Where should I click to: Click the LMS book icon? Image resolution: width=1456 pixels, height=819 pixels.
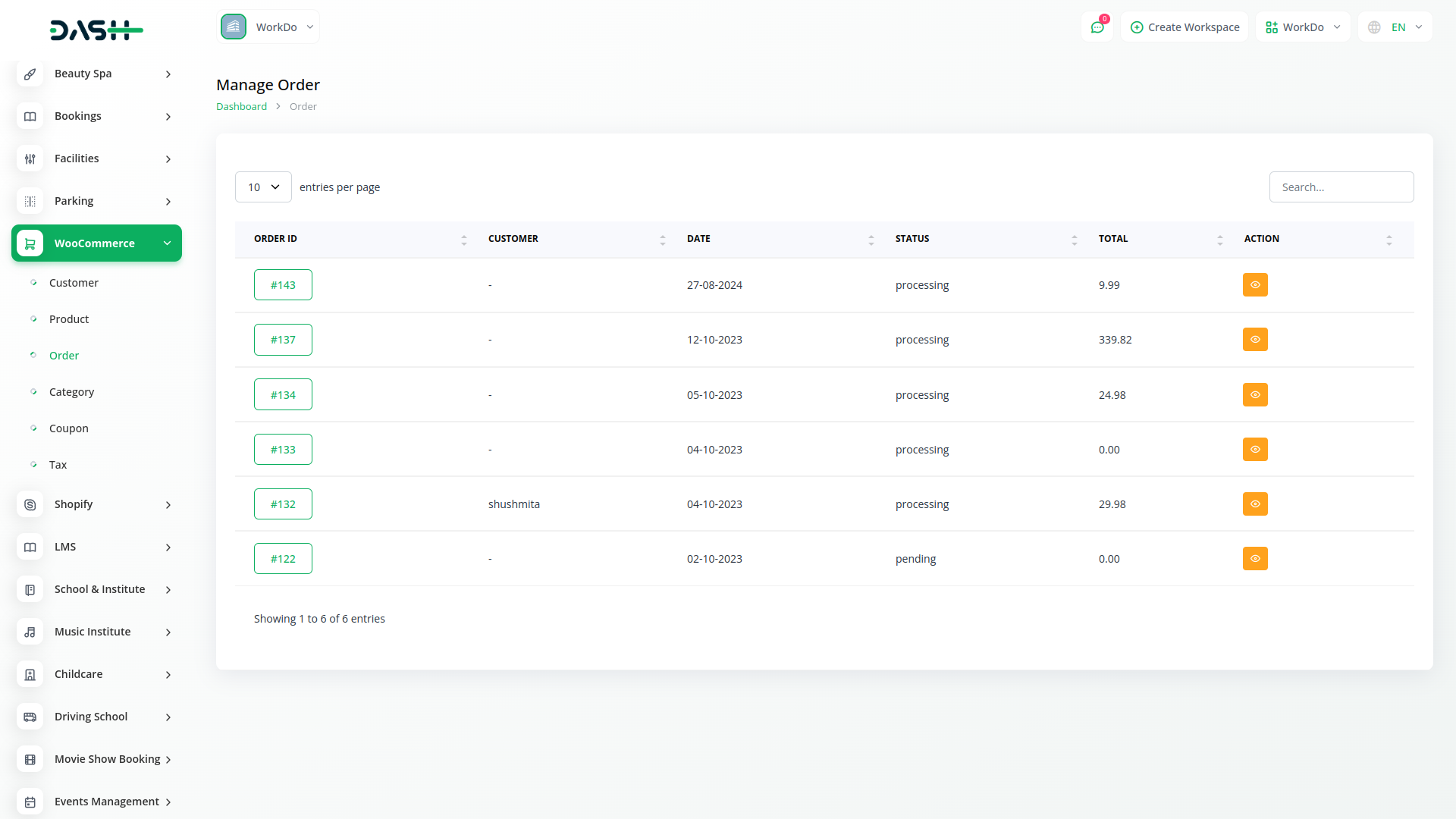(x=30, y=547)
